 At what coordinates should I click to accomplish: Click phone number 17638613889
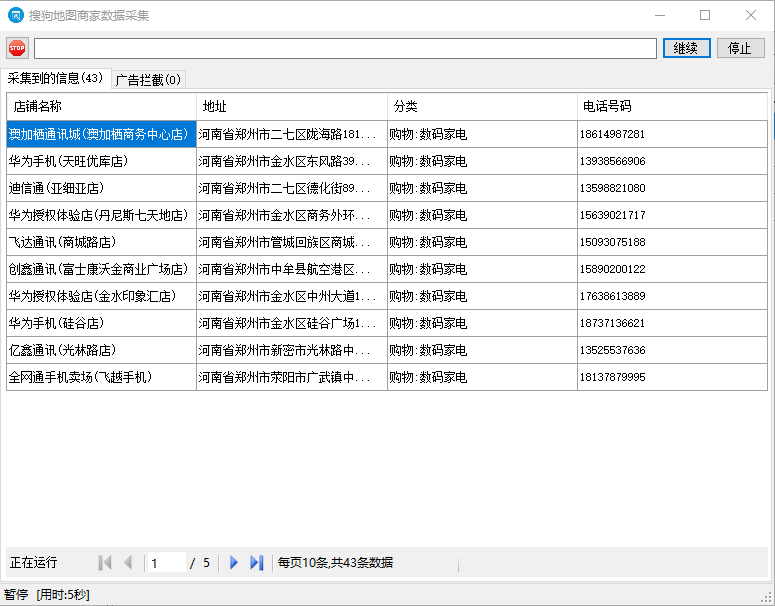point(612,296)
